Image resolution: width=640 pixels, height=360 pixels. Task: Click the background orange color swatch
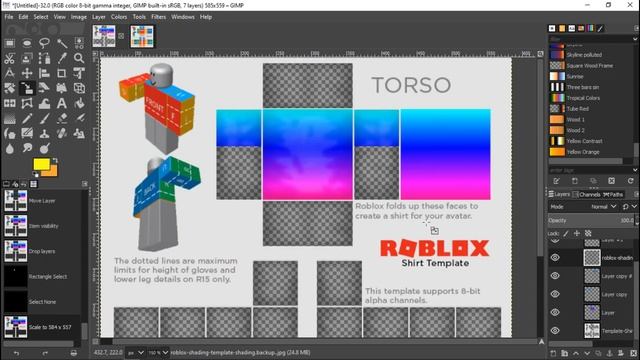(x=53, y=171)
